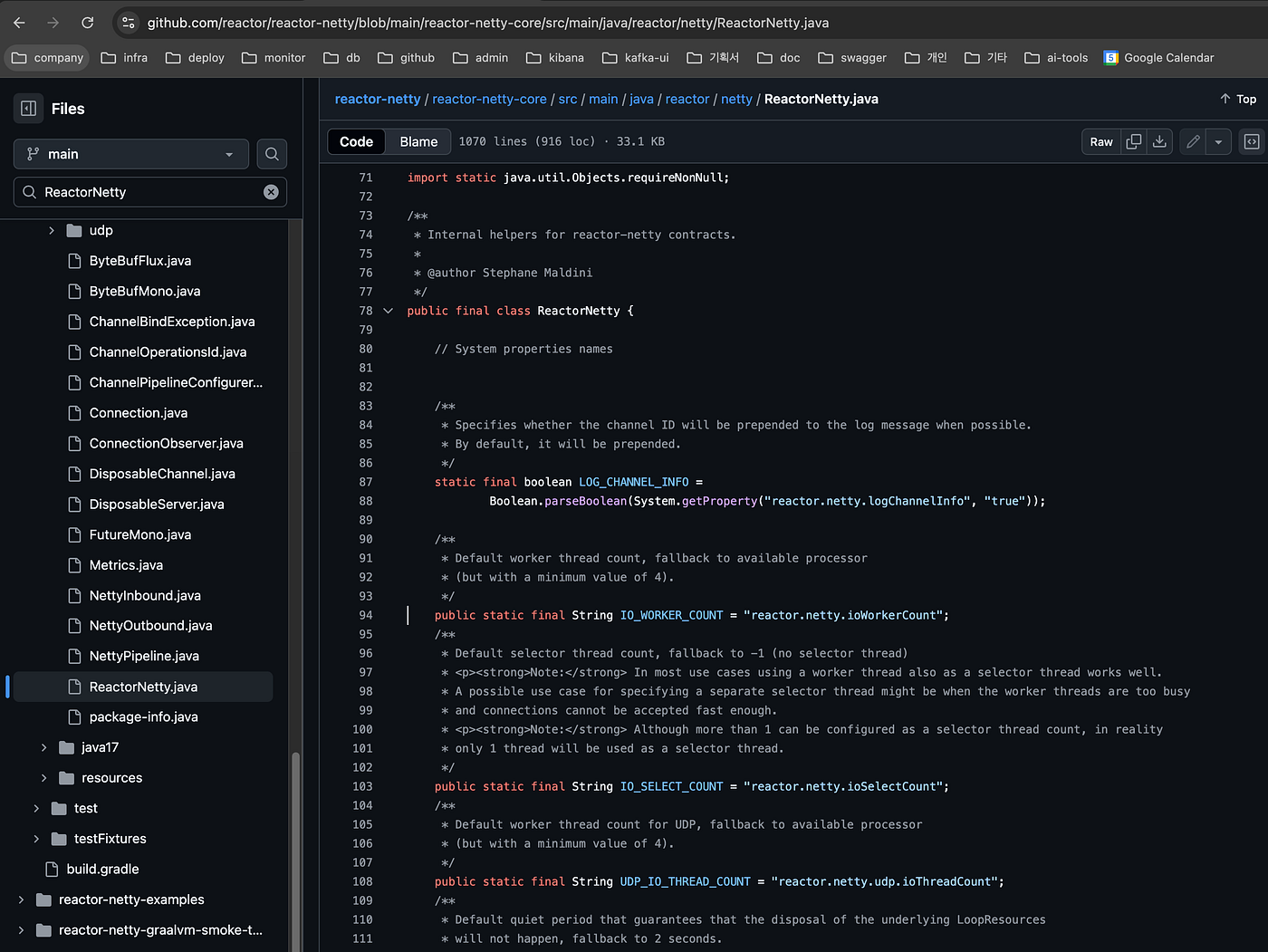Copy raw file contents icon
Screen dimensions: 1268x952
pyautogui.click(x=1134, y=141)
